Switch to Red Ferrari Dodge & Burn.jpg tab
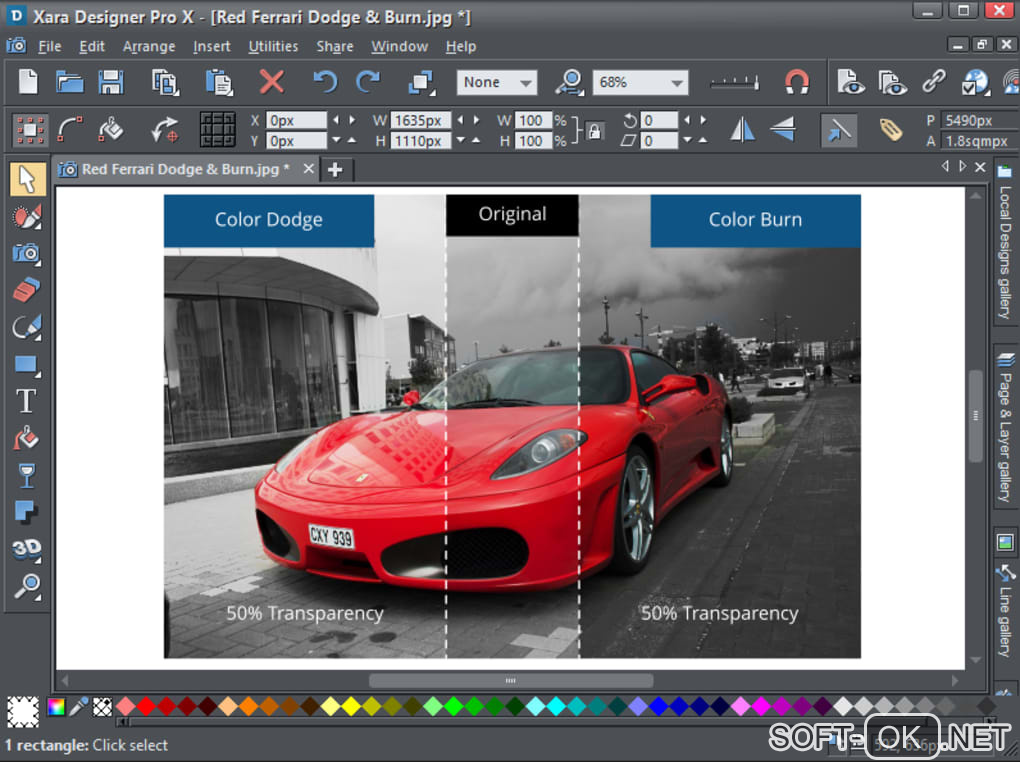Viewport: 1020px width, 762px height. (x=185, y=169)
